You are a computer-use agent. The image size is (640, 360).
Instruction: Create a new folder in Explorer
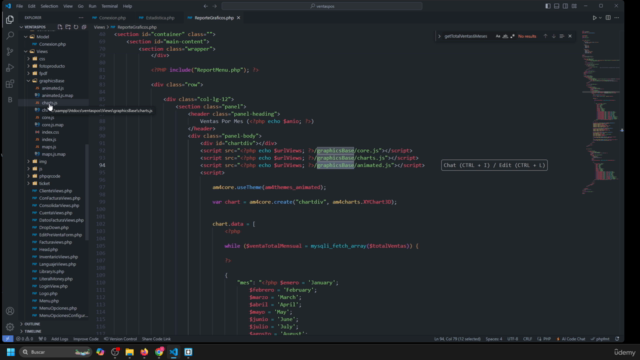tap(68, 27)
